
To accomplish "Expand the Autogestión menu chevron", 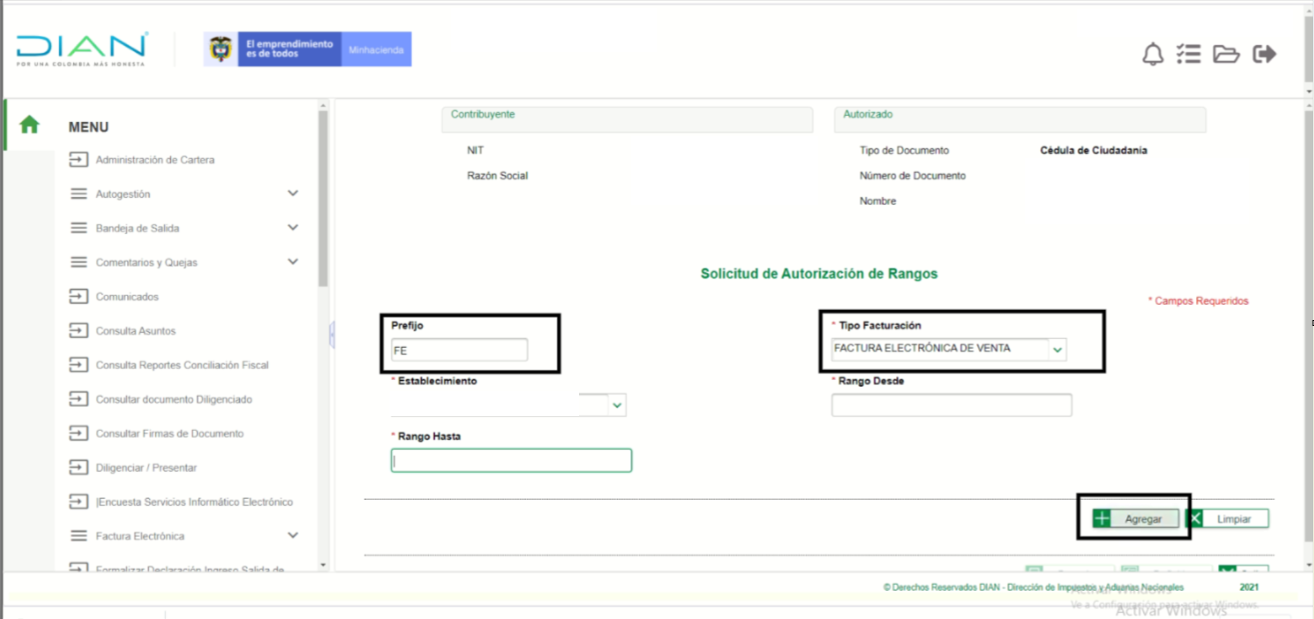I will [x=293, y=193].
